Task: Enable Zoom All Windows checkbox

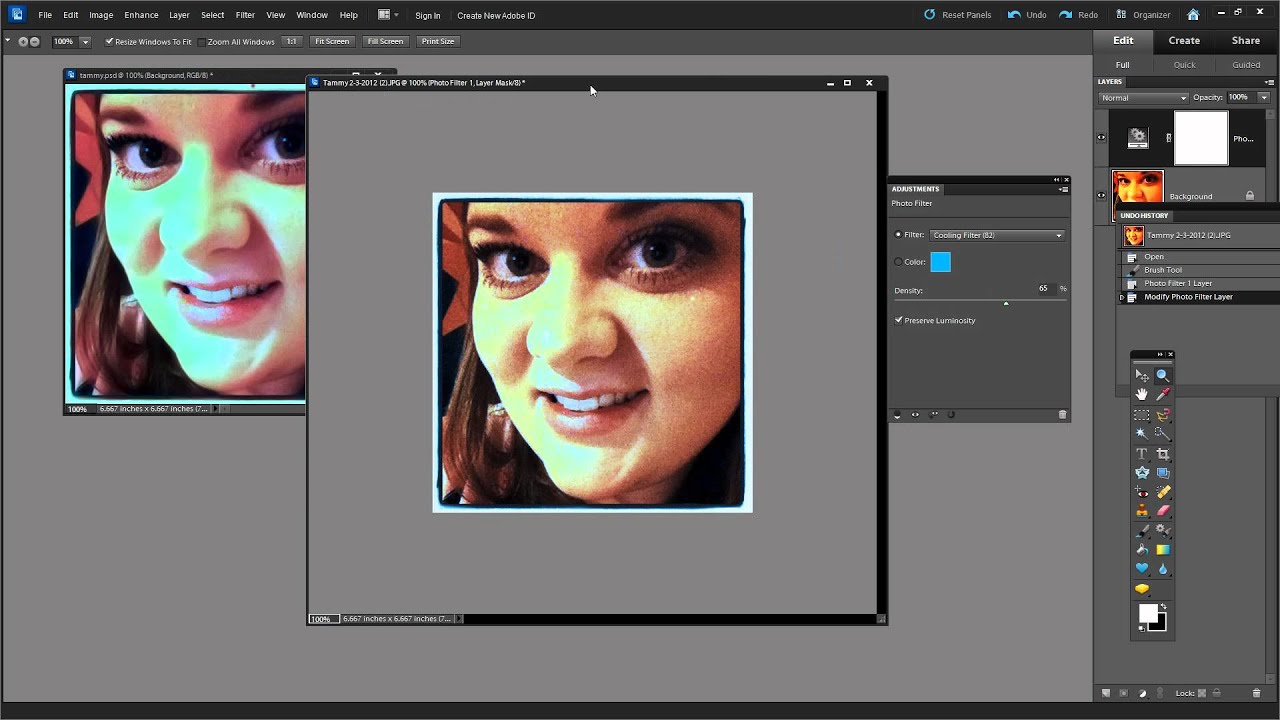Action: [x=202, y=42]
